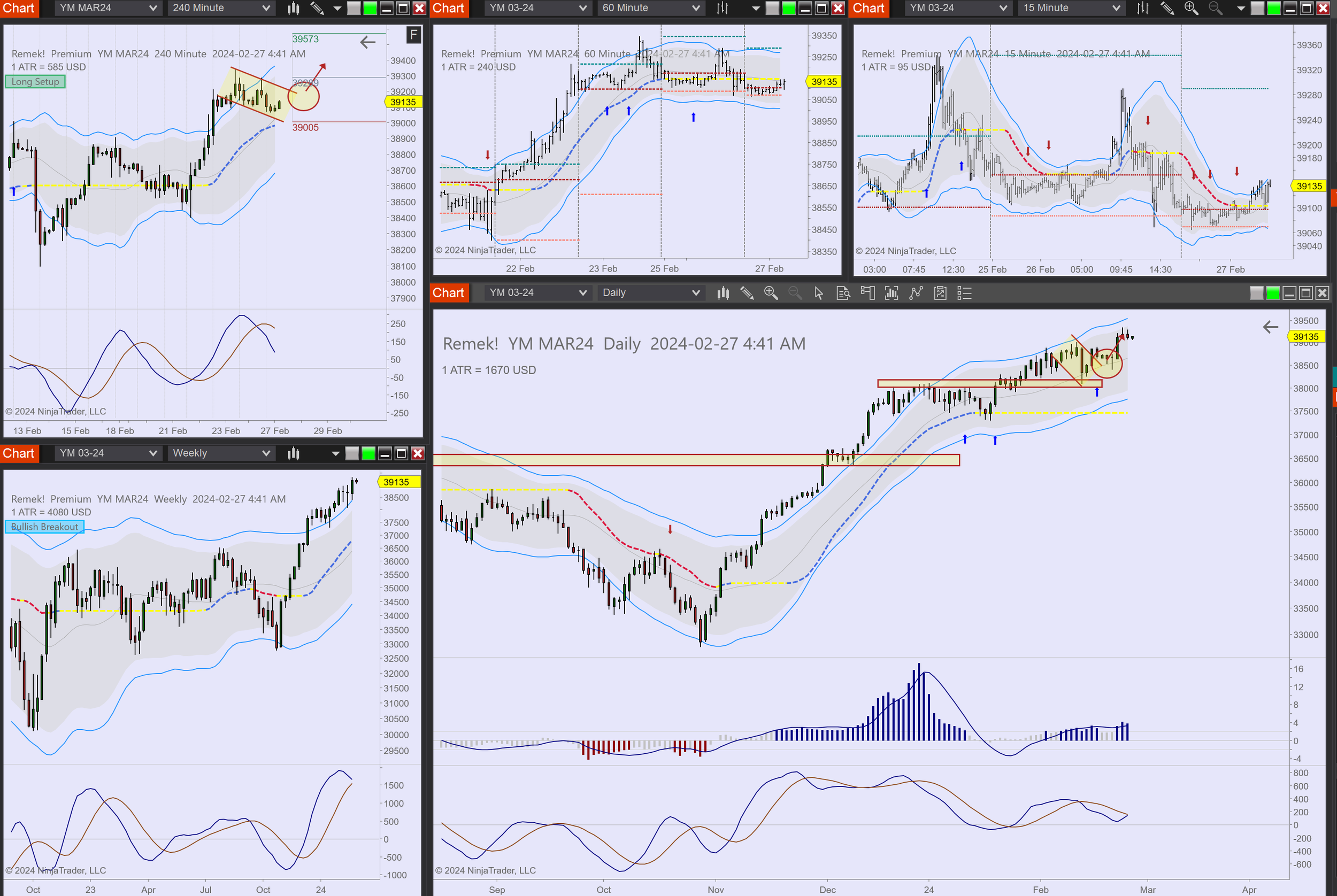Open bar type menu on Daily chart
This screenshot has width=1337, height=896.
pyautogui.click(x=723, y=293)
